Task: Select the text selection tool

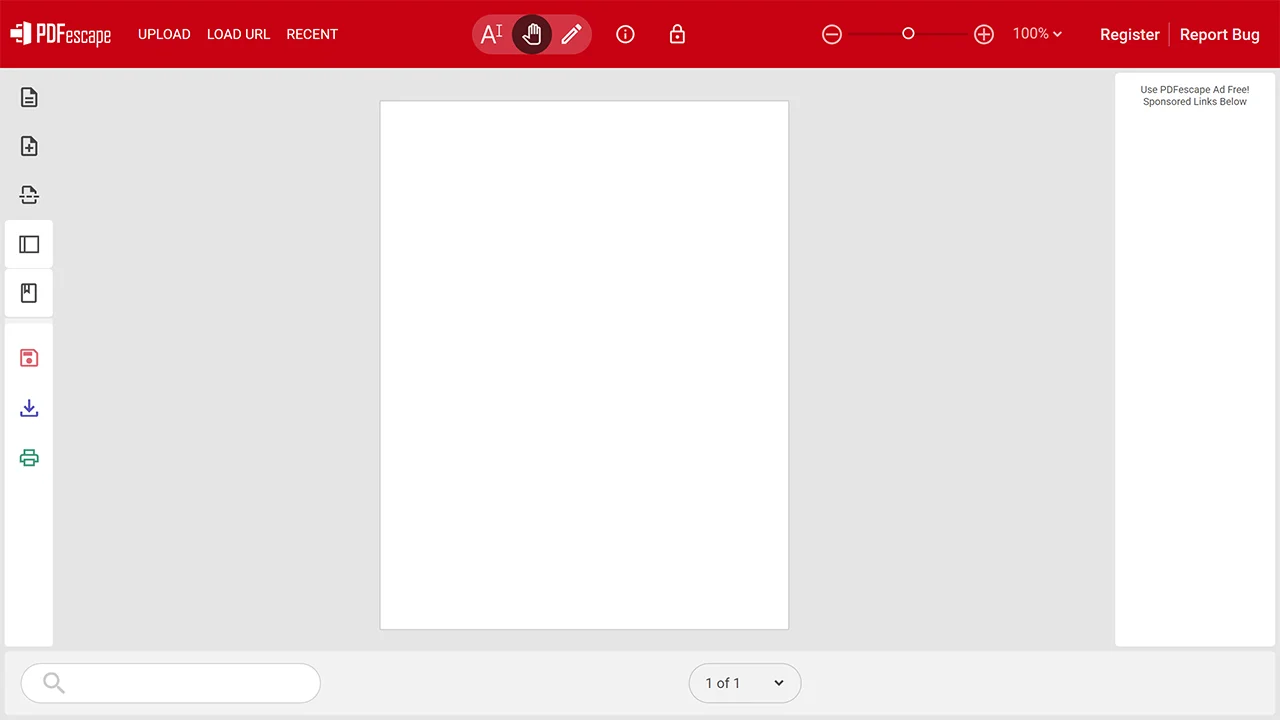Action: click(x=491, y=34)
